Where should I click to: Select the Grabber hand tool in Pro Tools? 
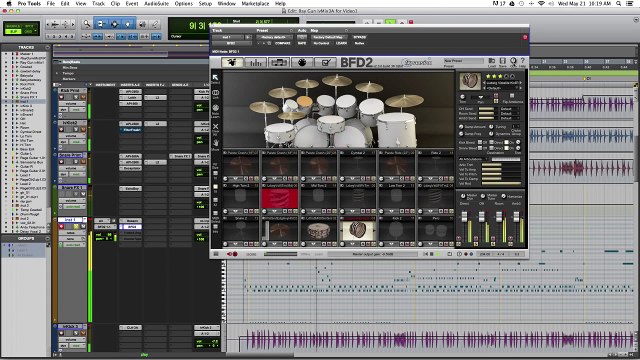[x=128, y=24]
